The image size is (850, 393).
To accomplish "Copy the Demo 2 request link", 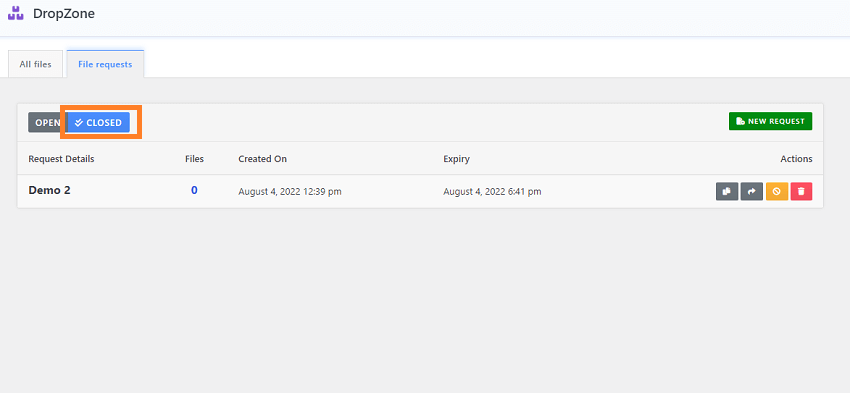I will tap(727, 191).
